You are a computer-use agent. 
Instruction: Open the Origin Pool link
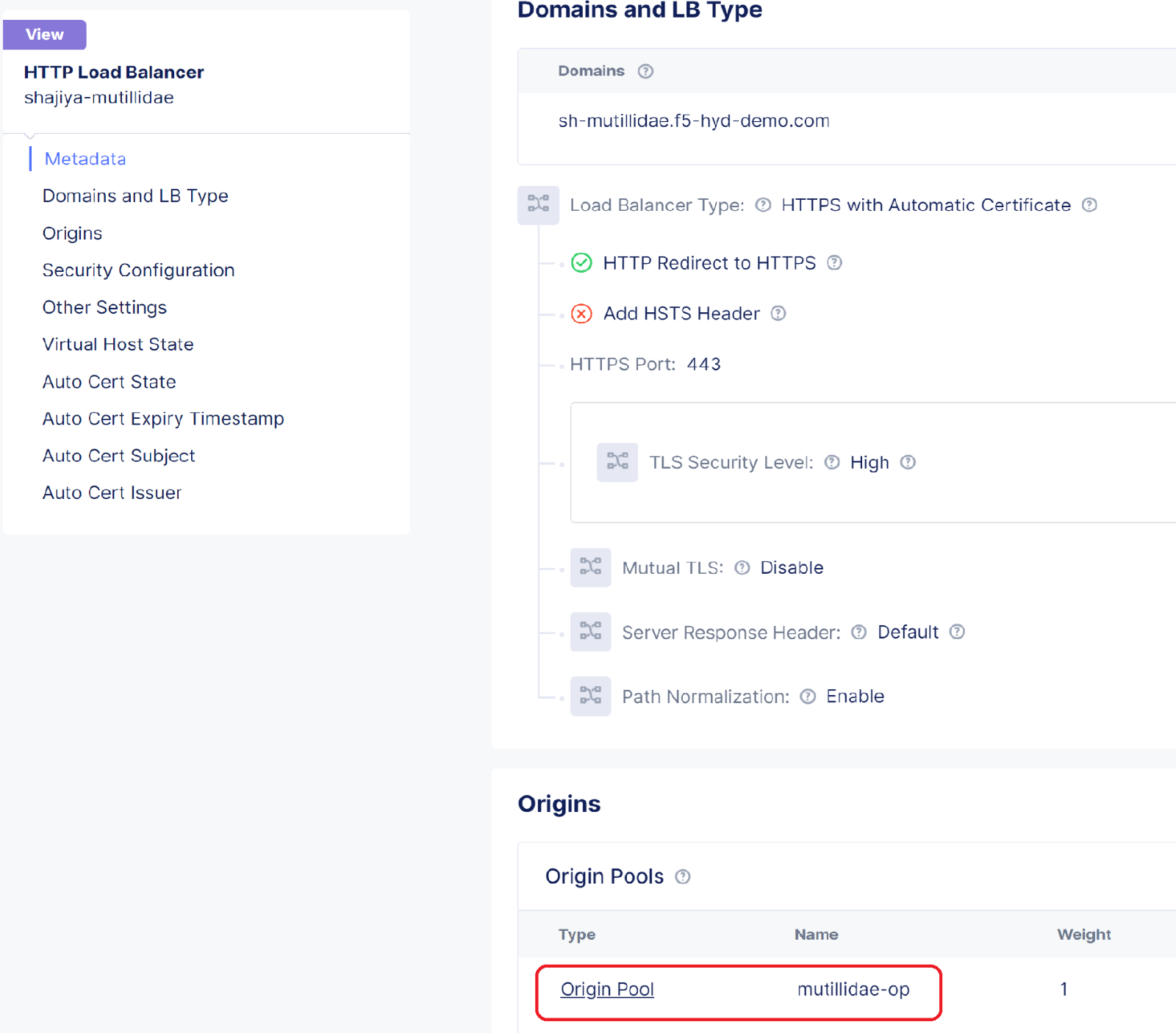607,990
